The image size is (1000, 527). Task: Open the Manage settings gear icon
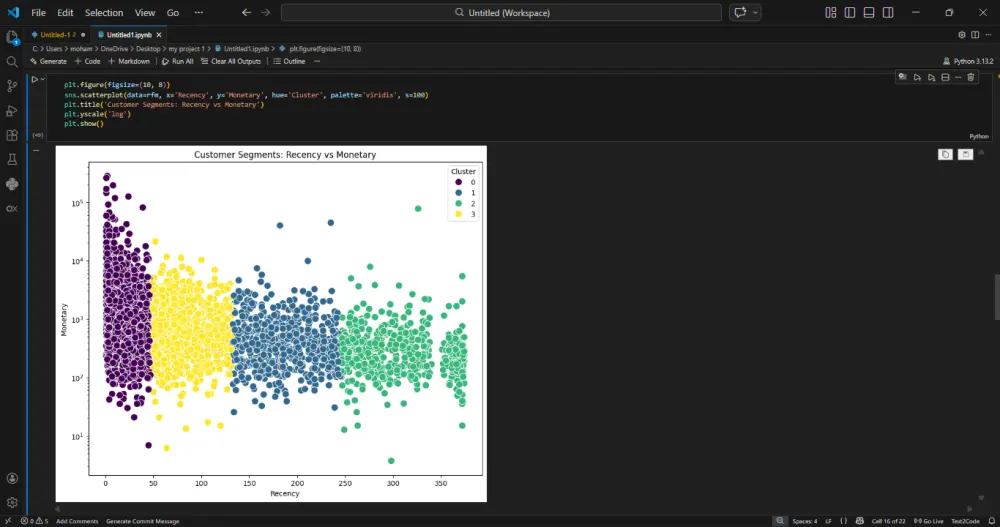tap(12, 502)
